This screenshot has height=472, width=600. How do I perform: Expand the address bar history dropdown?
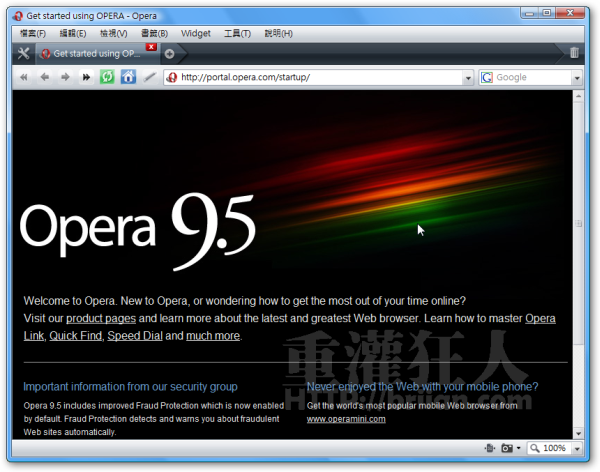(468, 78)
